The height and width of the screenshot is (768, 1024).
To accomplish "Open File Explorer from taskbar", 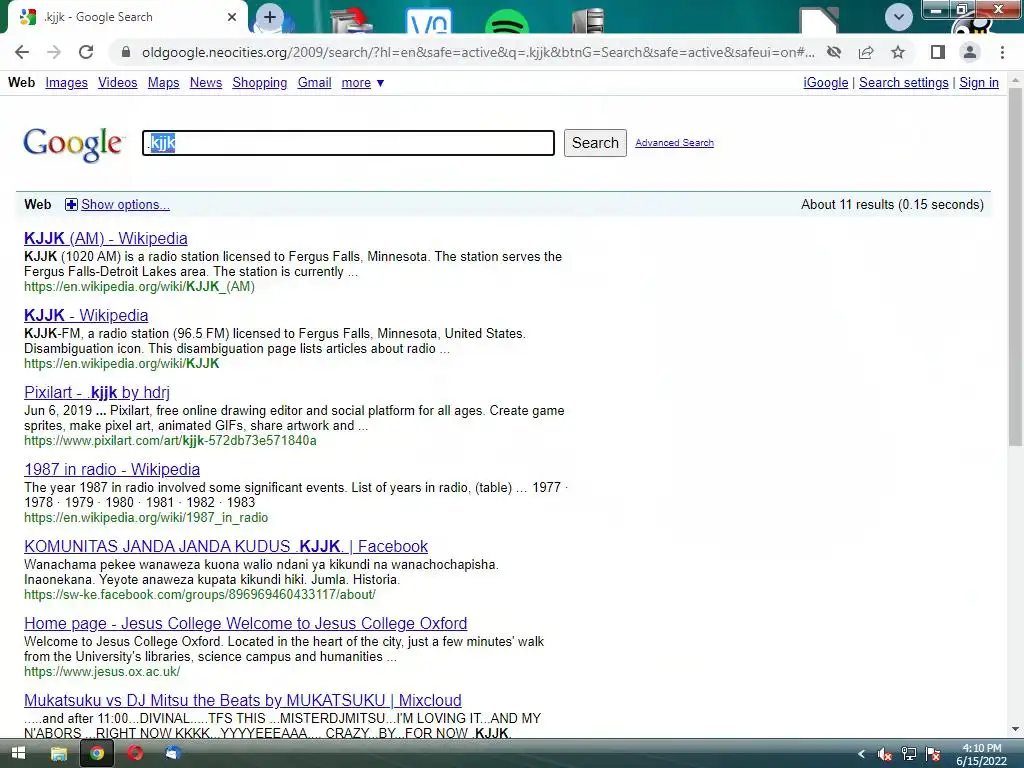I will click(x=59, y=754).
